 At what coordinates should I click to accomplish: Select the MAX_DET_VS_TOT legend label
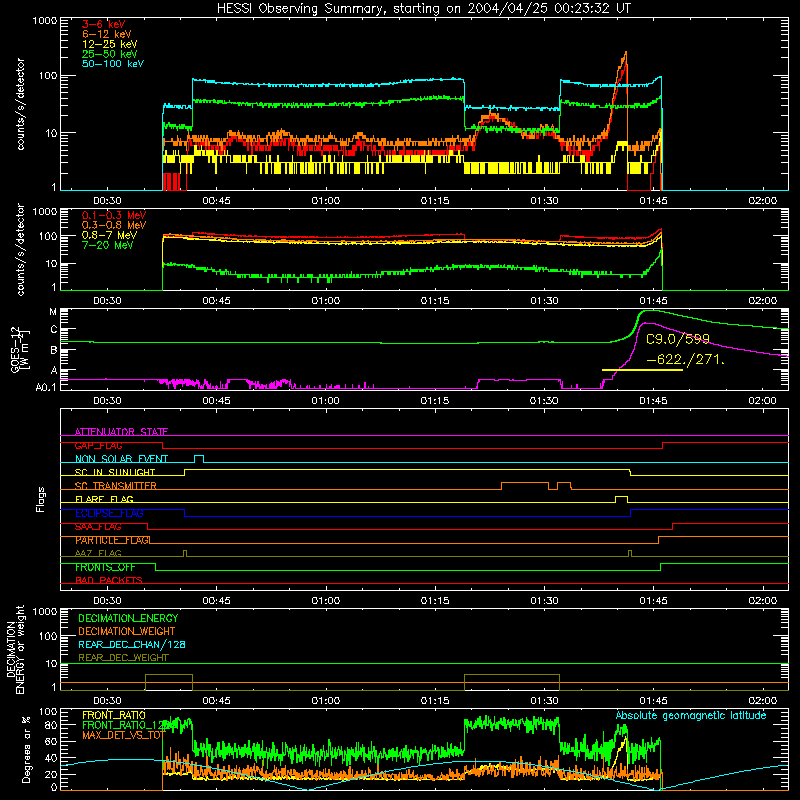[123, 735]
